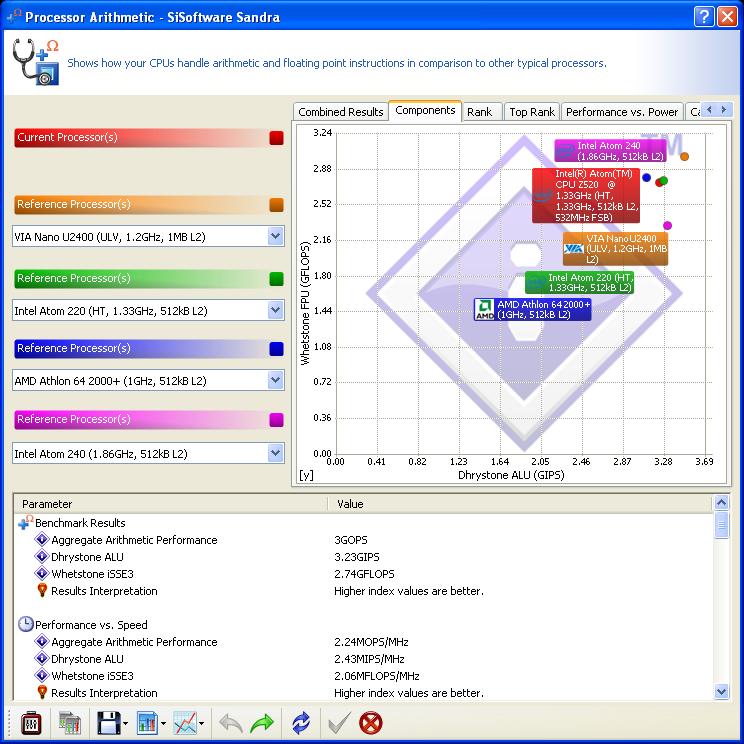Click the floppy disk save icon
Screen dimensions: 744x744
coord(109,723)
